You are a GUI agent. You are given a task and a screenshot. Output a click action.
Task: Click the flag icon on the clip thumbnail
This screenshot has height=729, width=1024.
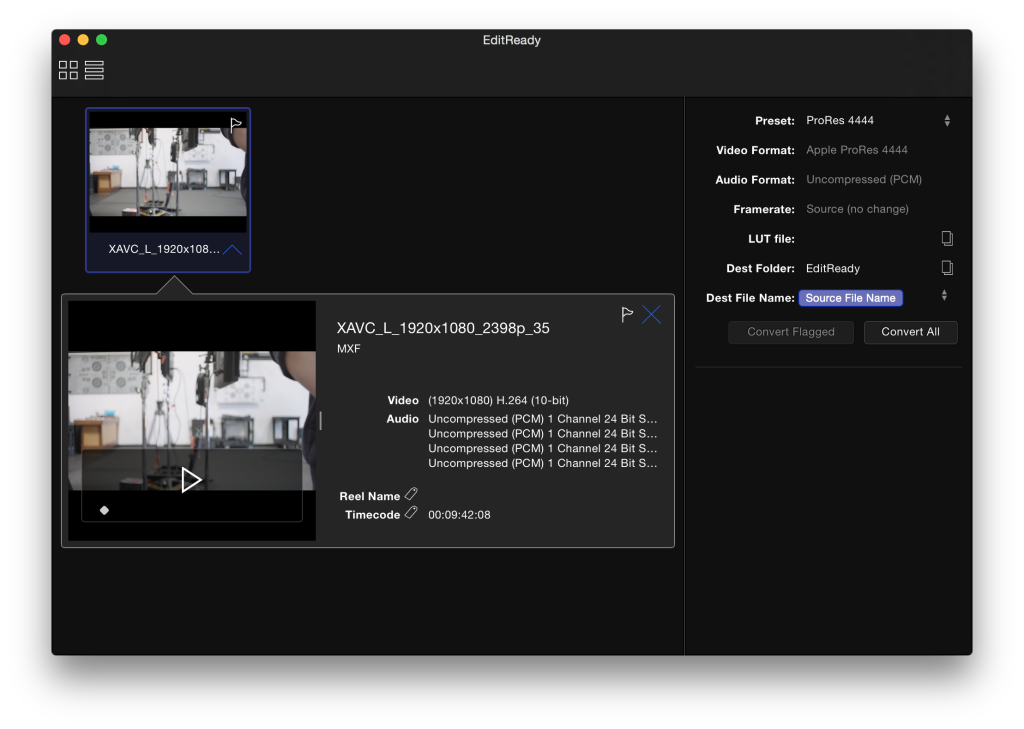point(234,124)
